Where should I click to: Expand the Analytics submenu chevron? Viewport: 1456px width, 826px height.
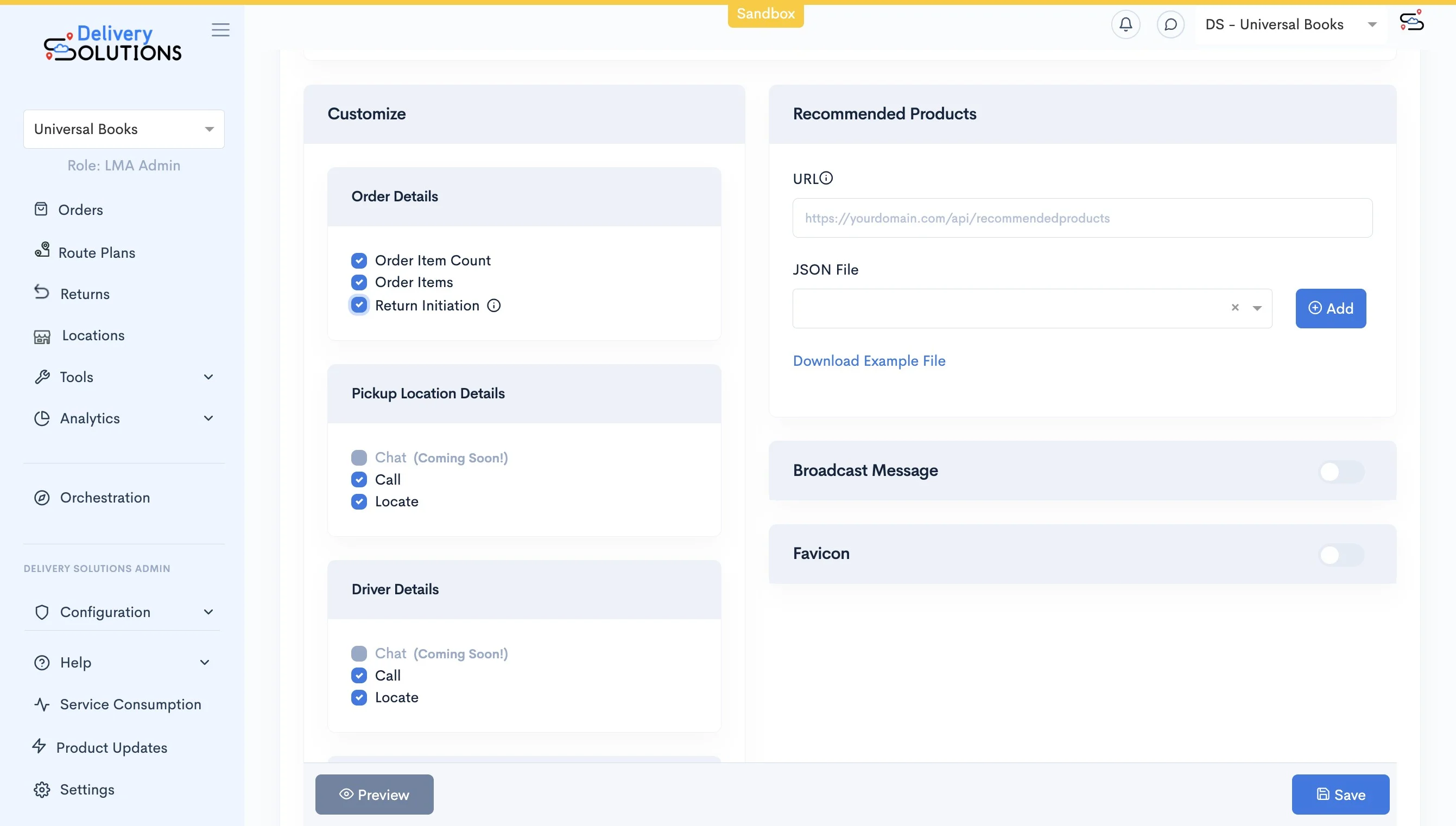click(208, 418)
